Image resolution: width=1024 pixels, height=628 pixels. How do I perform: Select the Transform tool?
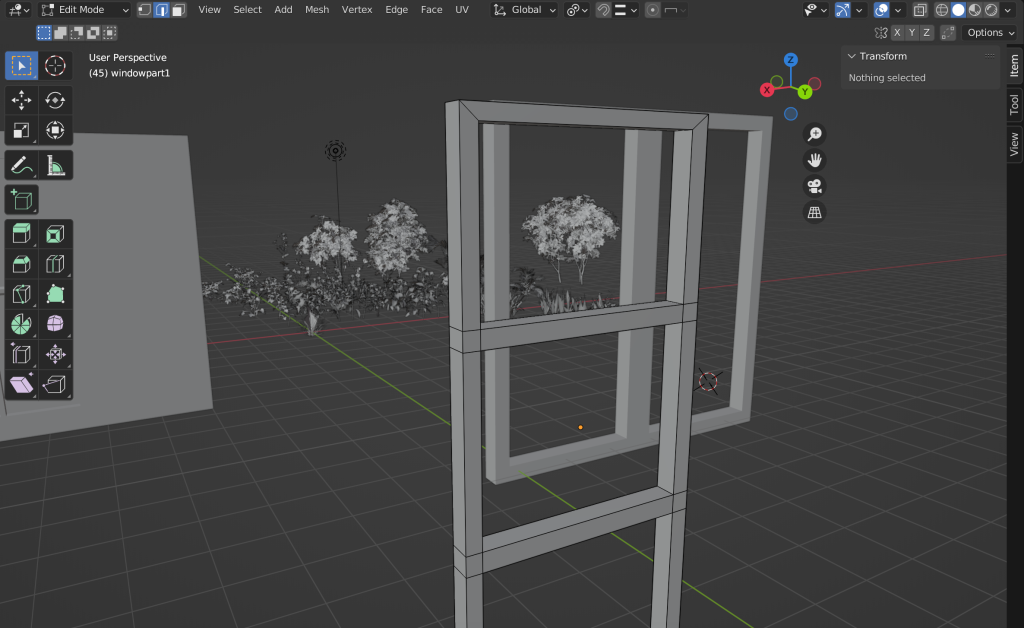click(55, 130)
